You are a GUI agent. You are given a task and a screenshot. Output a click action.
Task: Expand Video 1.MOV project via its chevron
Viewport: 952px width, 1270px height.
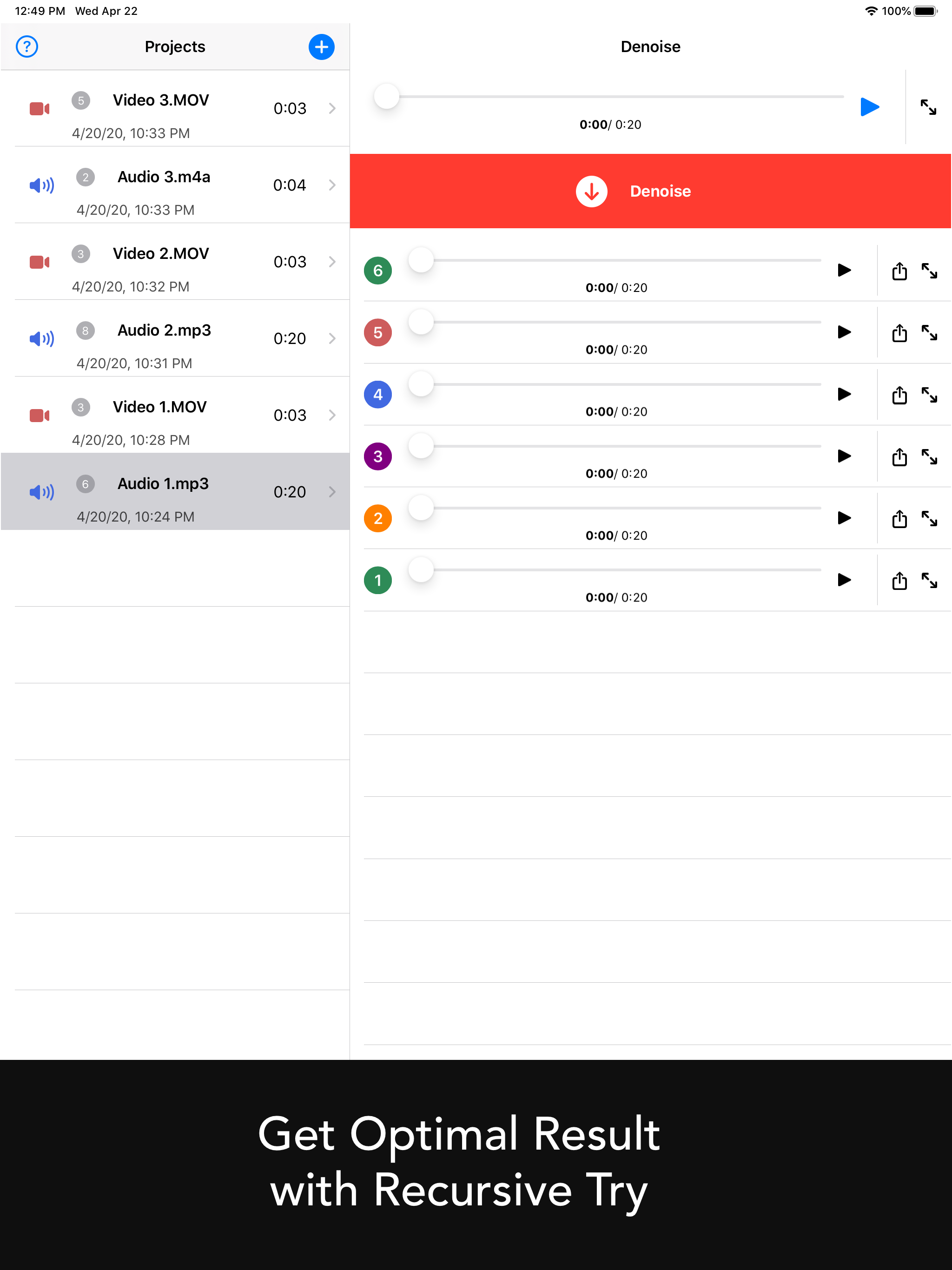333,415
